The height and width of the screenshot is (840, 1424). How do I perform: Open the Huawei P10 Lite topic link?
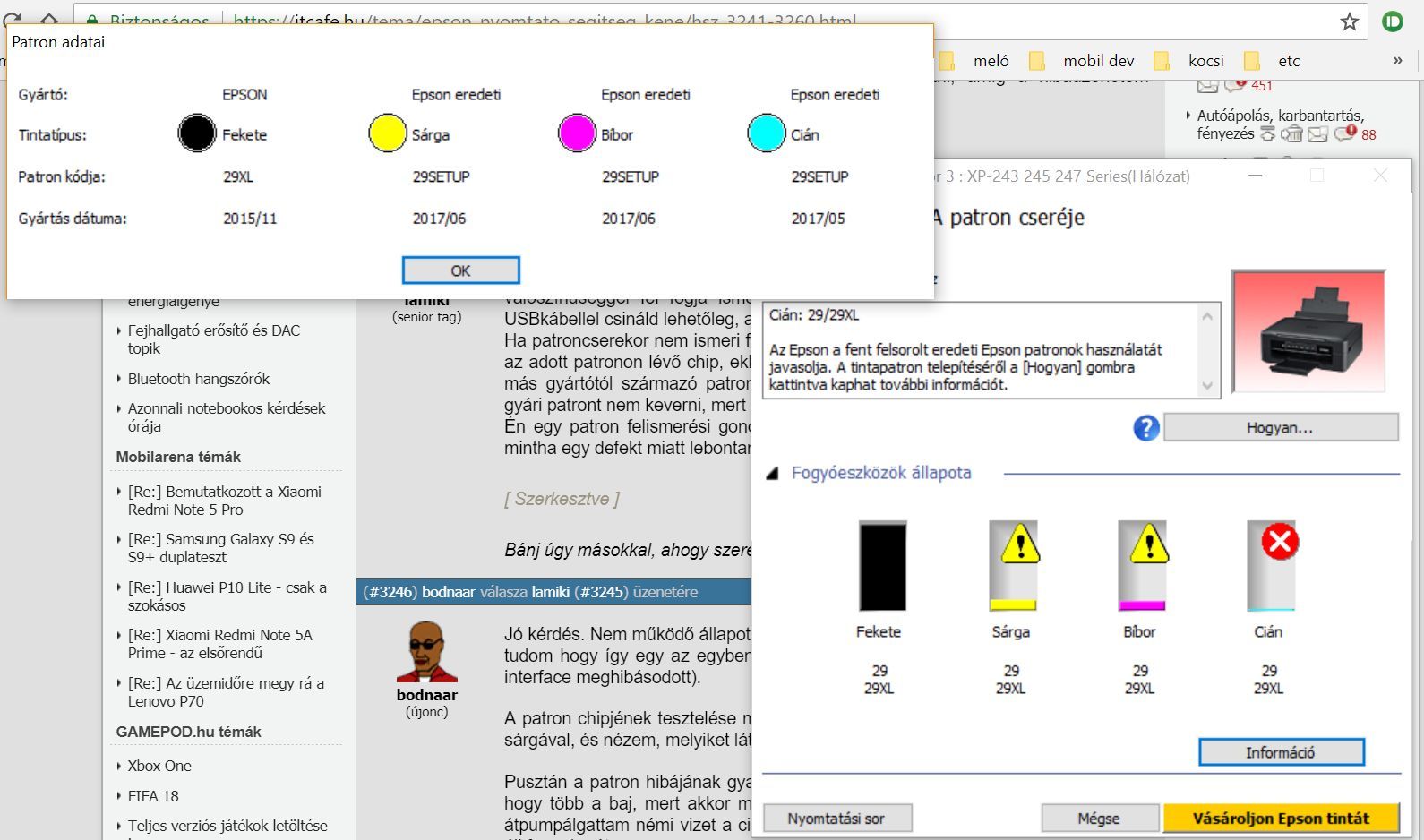click(x=227, y=596)
